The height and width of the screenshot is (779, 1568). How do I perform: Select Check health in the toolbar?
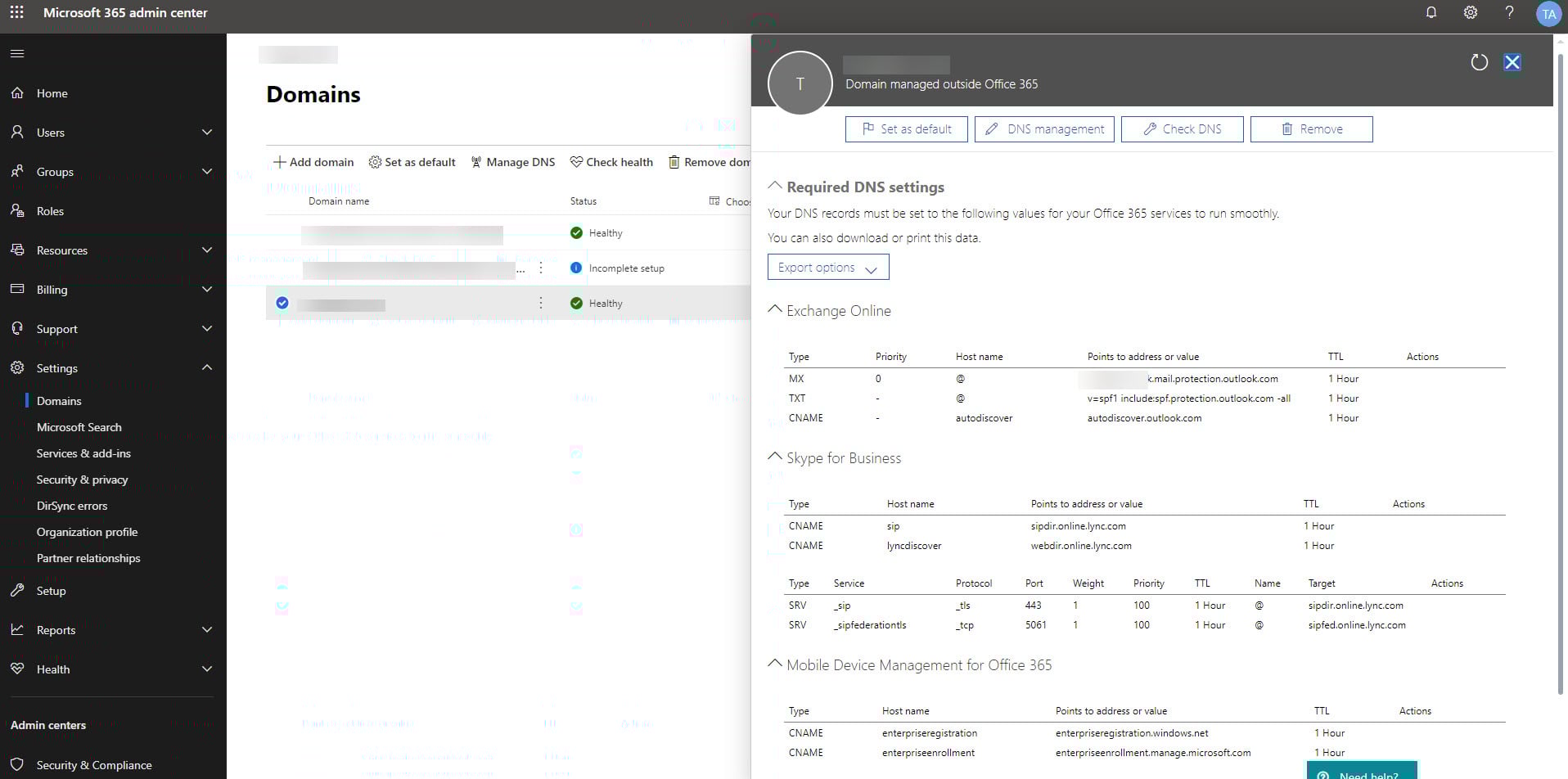pyautogui.click(x=611, y=161)
